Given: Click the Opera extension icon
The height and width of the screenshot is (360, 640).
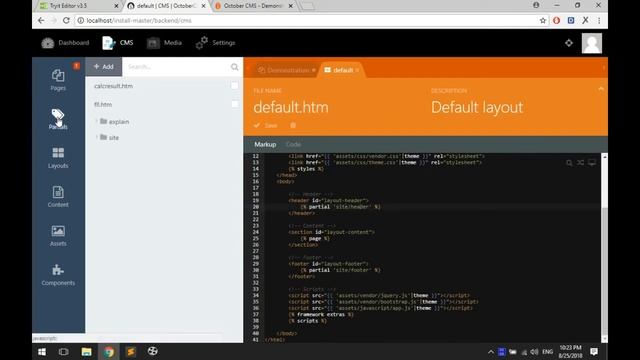Looking at the screenshot, I should coord(556,20).
